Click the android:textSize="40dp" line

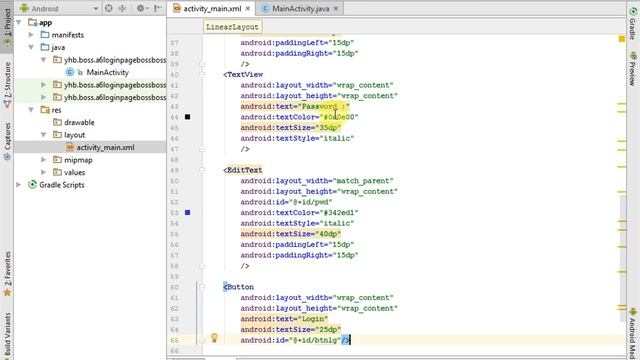(x=291, y=234)
